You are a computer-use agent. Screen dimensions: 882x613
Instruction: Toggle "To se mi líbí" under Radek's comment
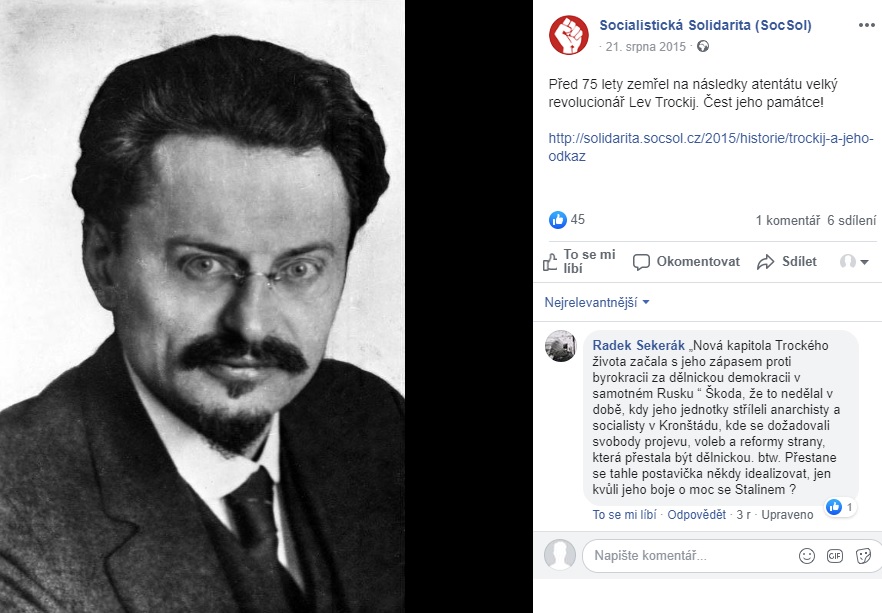coord(624,515)
